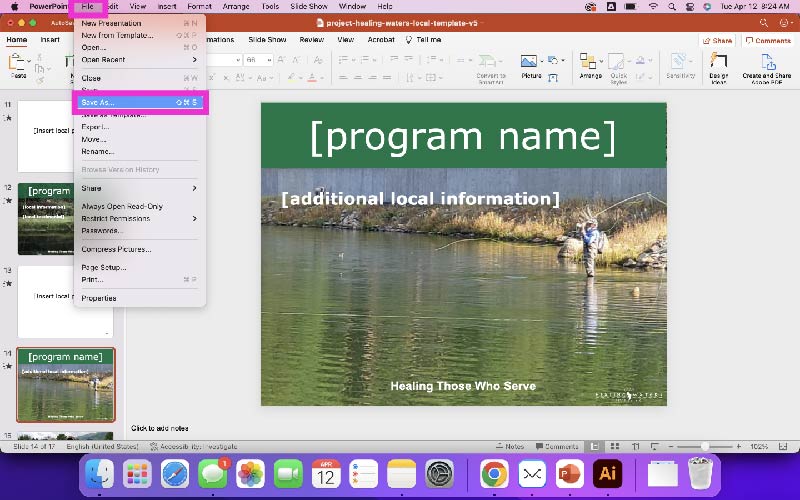Open the Review ribbon tab
The height and width of the screenshot is (500, 800).
coord(311,40)
